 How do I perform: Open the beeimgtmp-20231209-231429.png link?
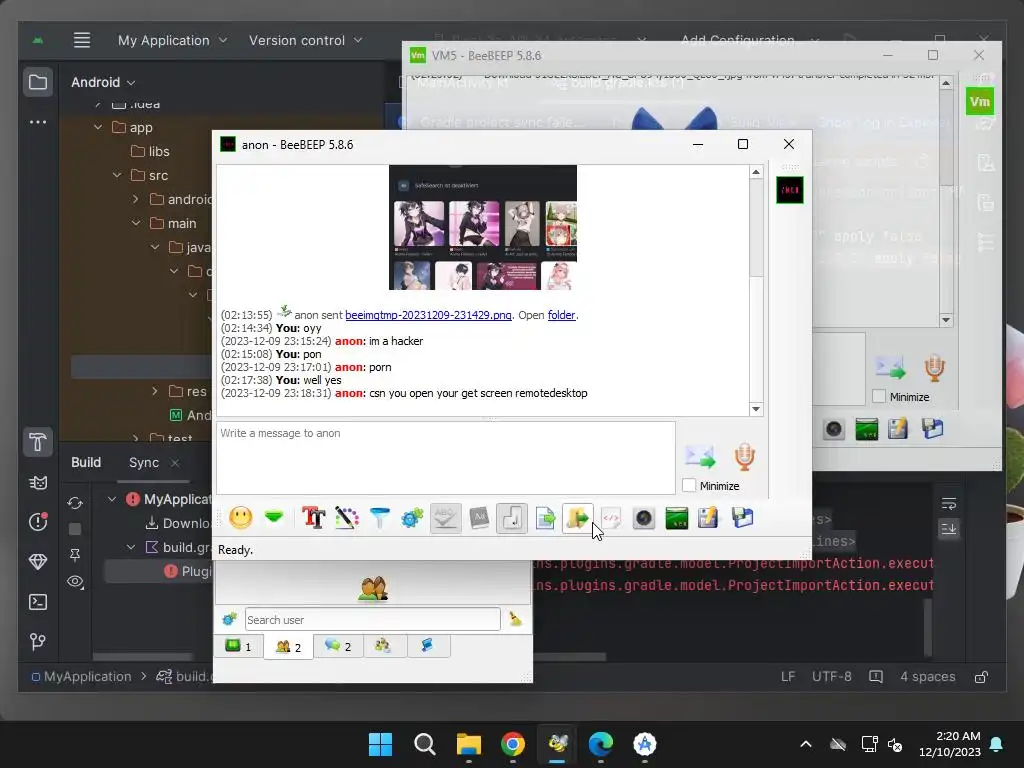click(x=428, y=315)
